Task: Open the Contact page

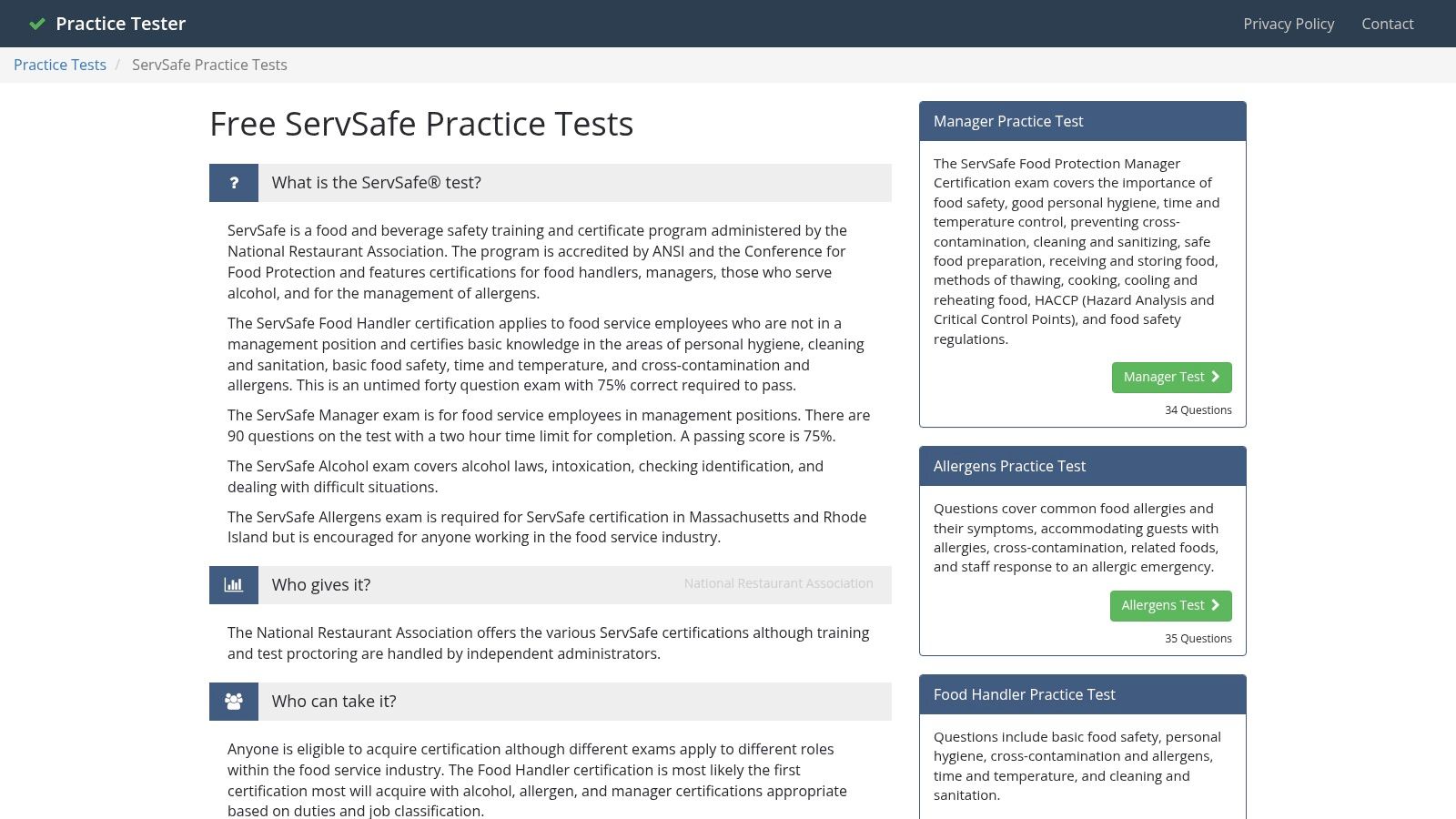Action: [1387, 24]
